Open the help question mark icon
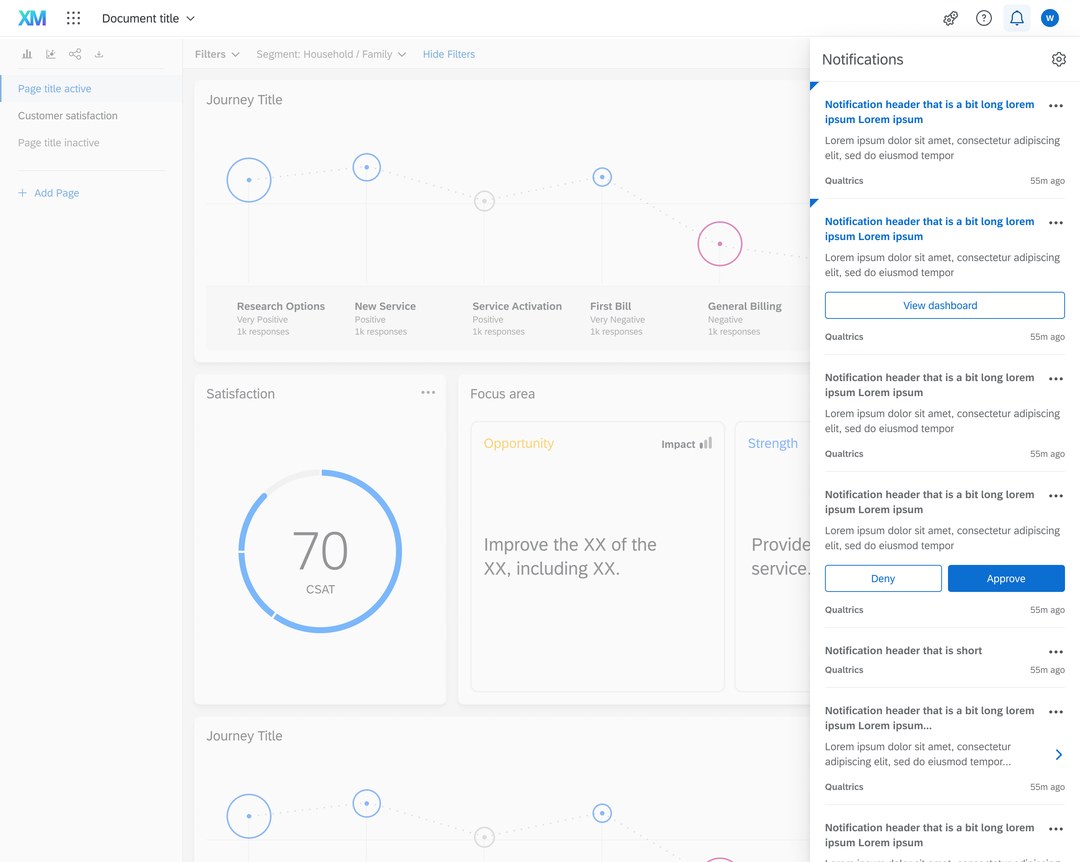This screenshot has width=1080, height=862. (984, 19)
